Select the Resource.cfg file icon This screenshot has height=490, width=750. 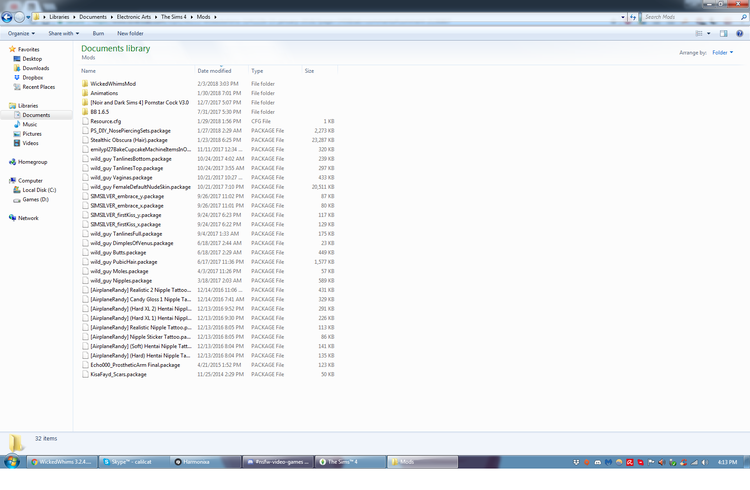(85, 122)
